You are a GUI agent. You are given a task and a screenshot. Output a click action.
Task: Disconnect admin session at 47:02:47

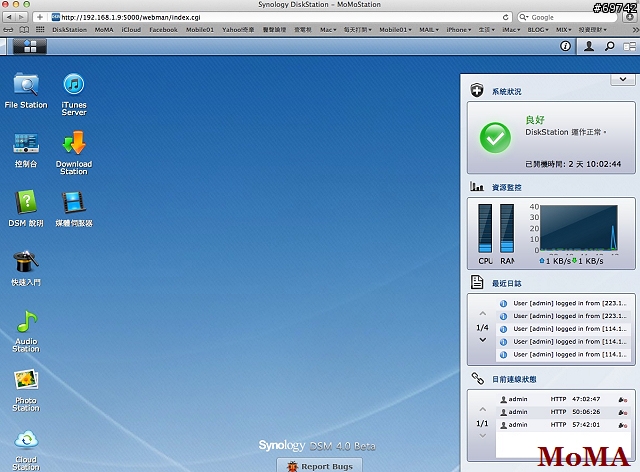click(622, 400)
